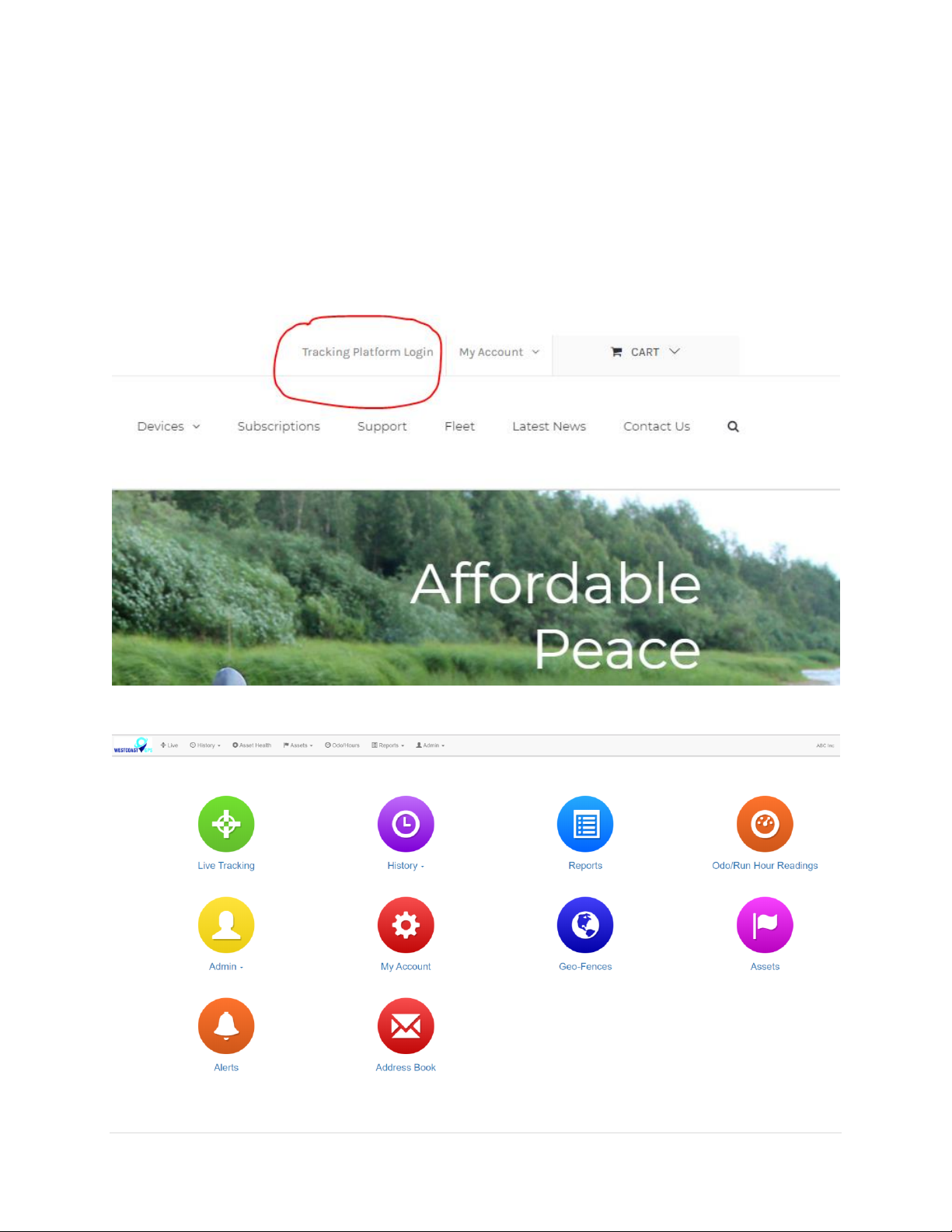The width and height of the screenshot is (952, 1232).
Task: Open the Live Tracking green icon
Action: tap(226, 824)
